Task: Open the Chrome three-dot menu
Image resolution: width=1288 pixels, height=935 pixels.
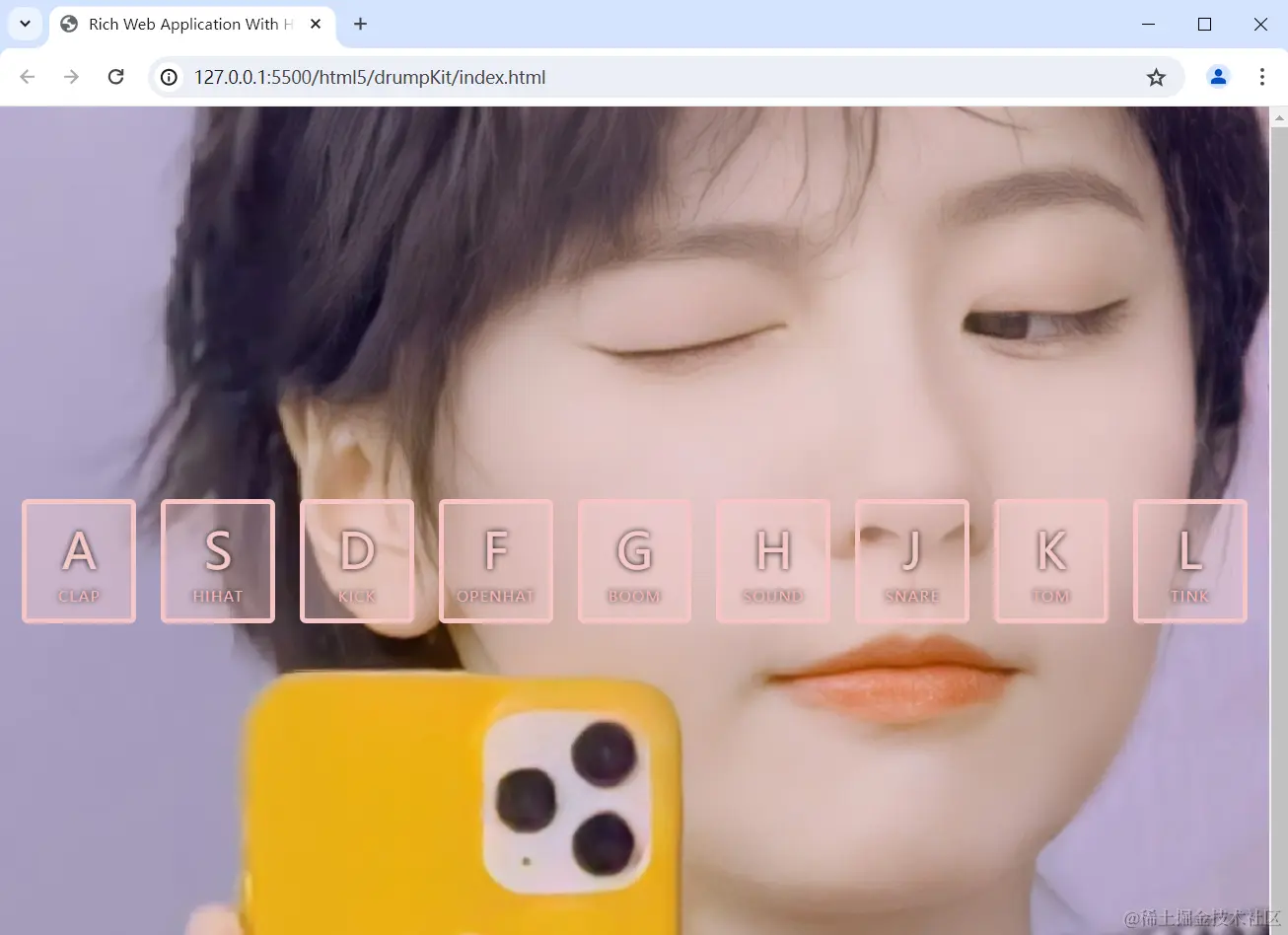Action: tap(1262, 76)
